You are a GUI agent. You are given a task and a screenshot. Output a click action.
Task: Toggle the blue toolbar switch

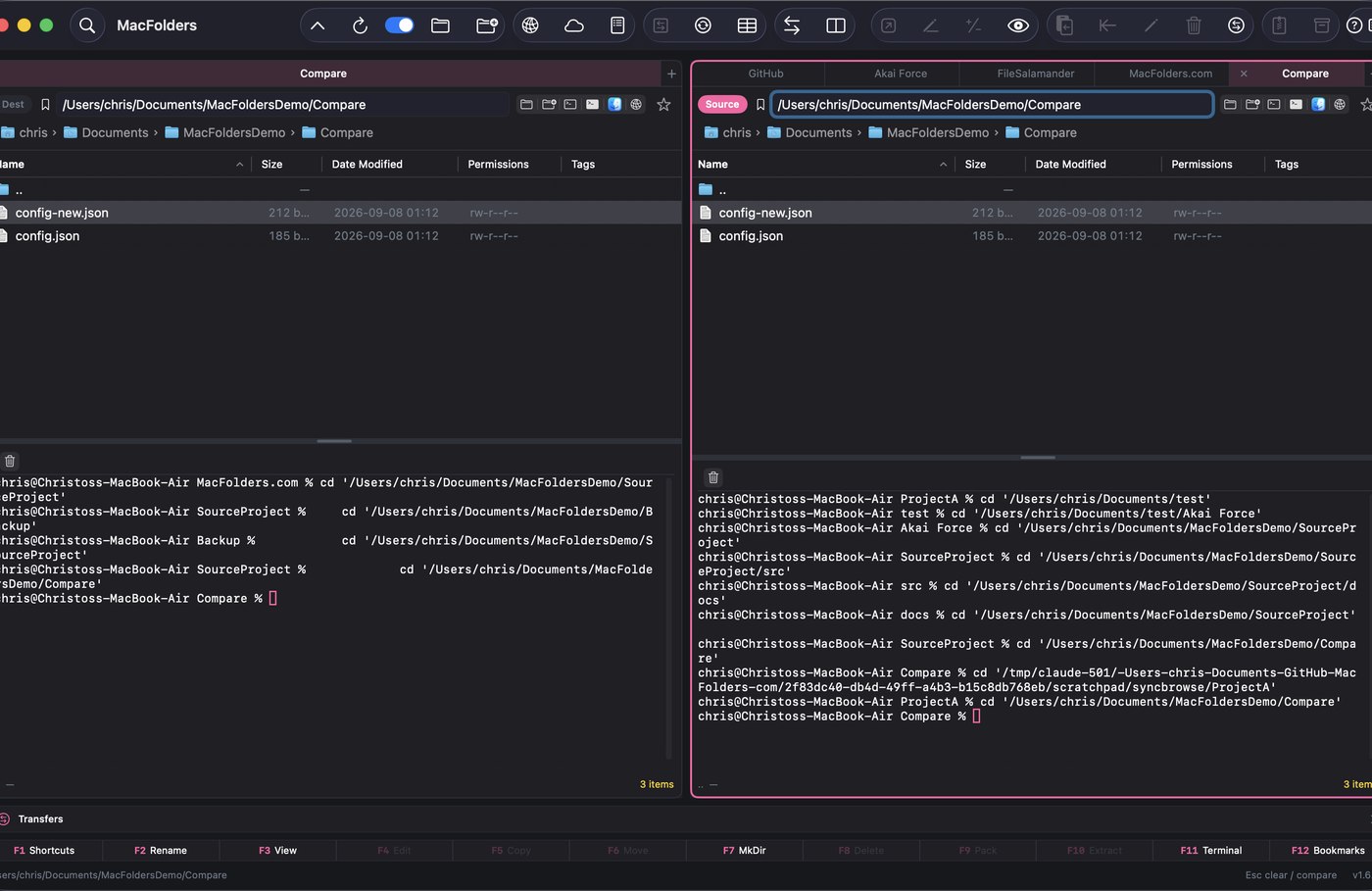click(399, 25)
